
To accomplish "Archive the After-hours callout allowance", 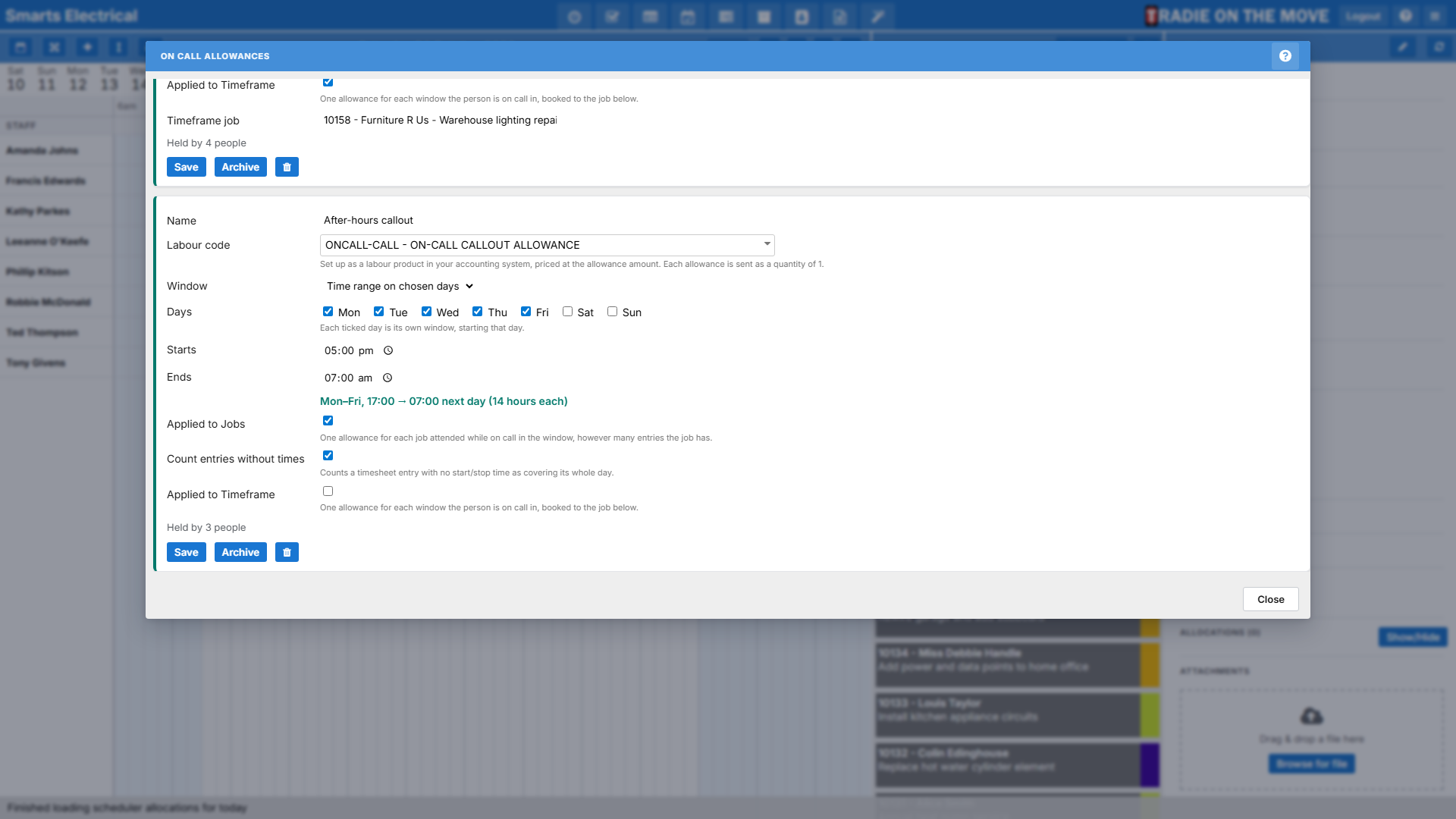I will (x=240, y=552).
